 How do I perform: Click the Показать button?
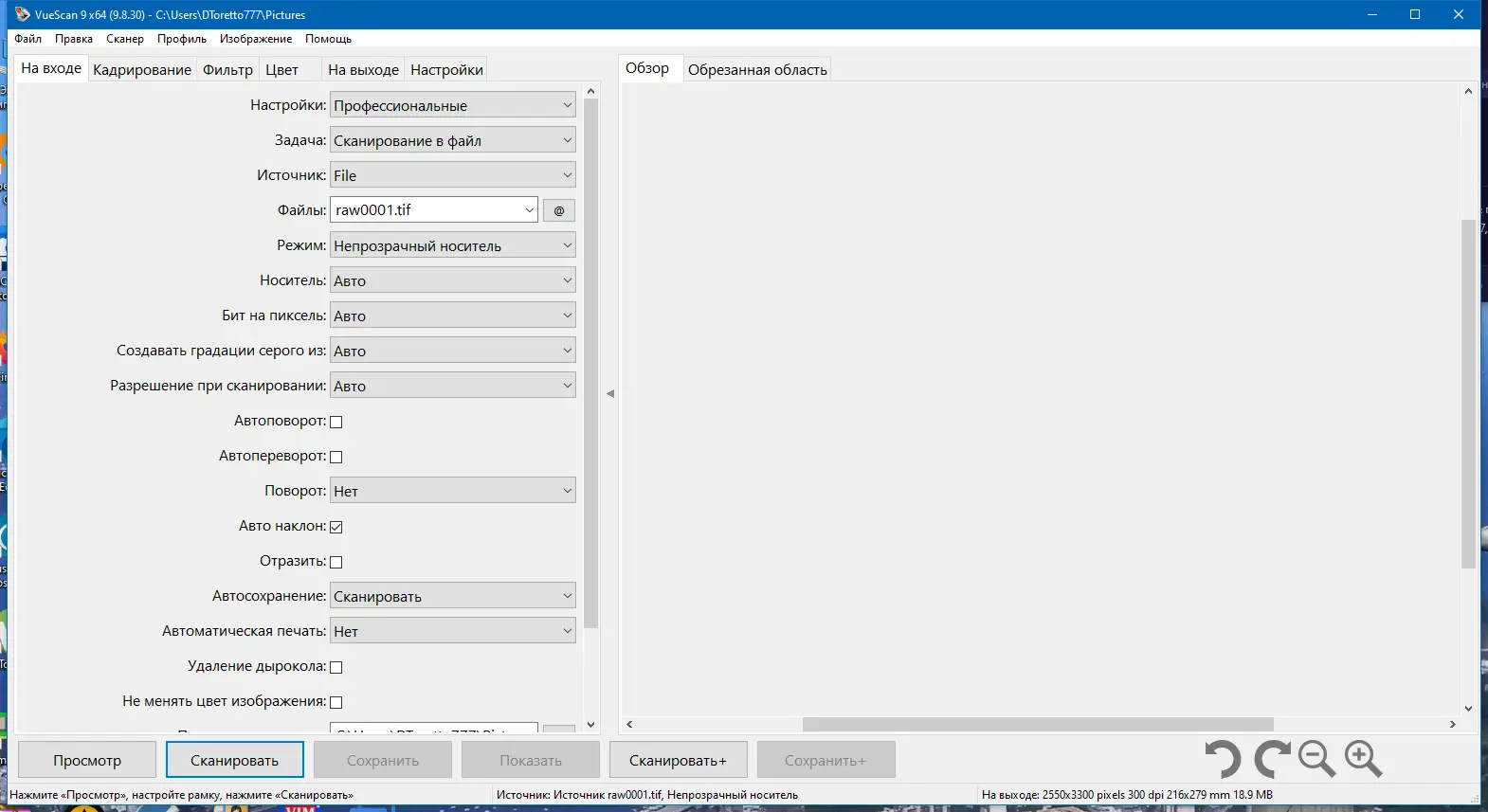click(x=531, y=760)
